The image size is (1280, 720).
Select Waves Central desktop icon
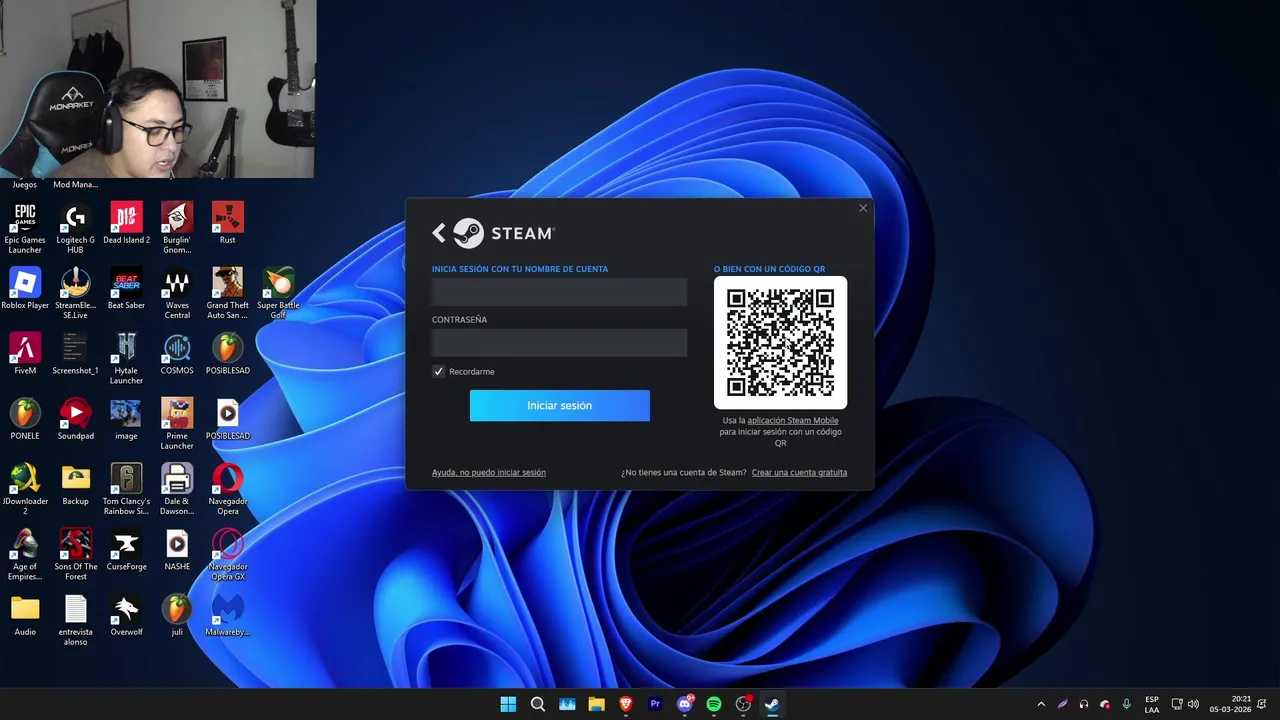click(x=177, y=294)
